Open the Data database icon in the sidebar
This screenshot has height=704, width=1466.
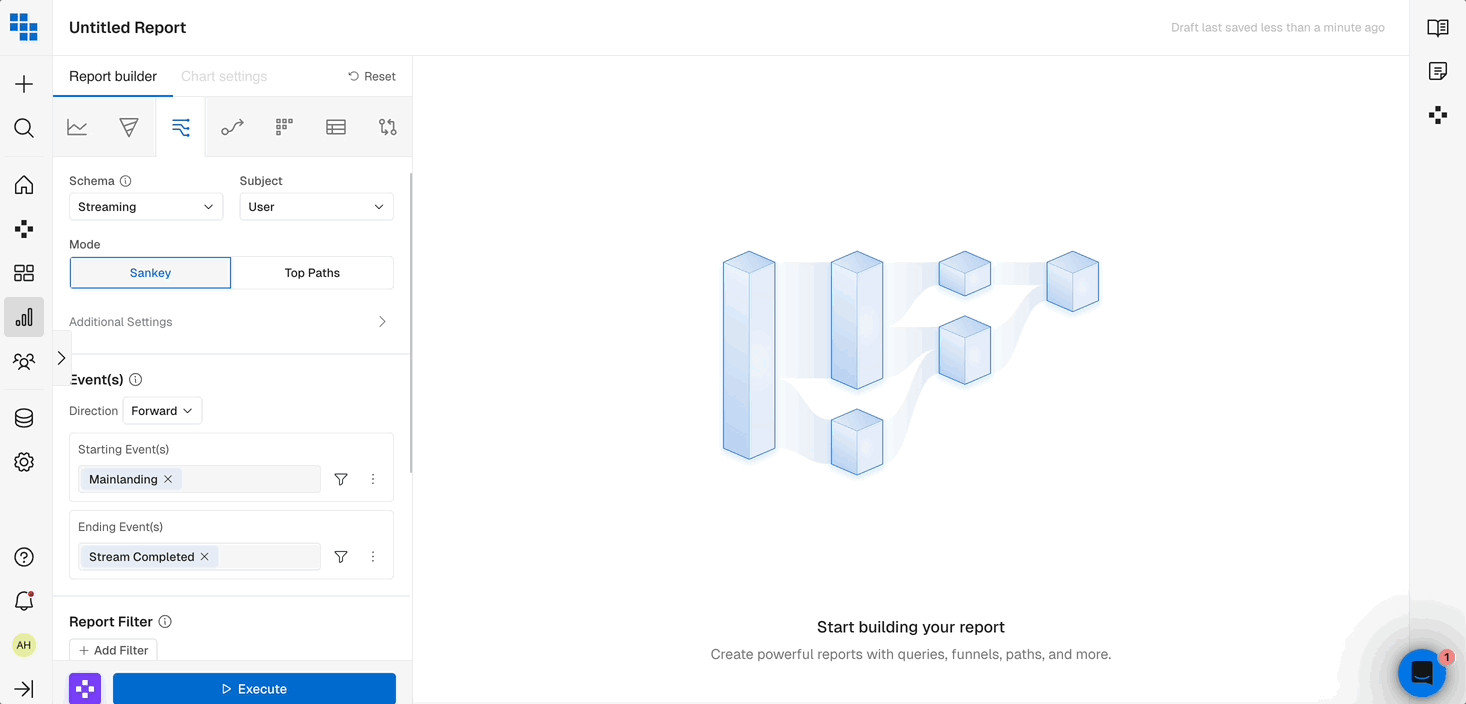tap(24, 418)
